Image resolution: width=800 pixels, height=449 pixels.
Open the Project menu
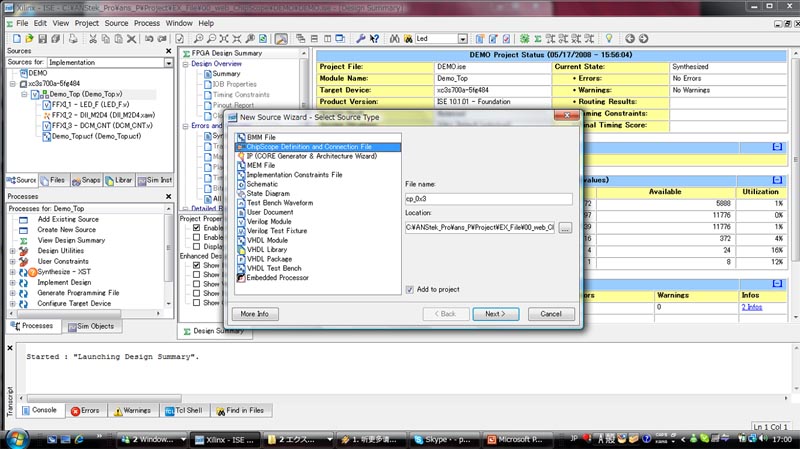click(x=87, y=23)
